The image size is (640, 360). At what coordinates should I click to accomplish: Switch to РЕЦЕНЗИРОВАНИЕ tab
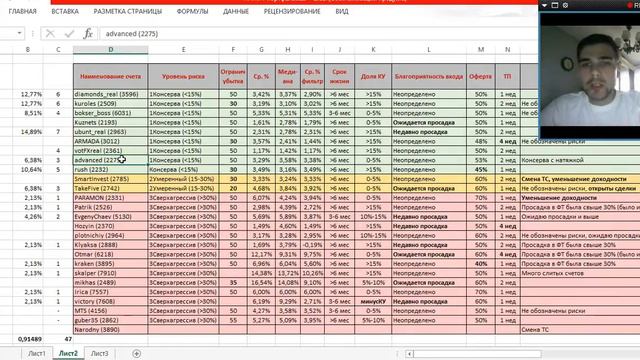[x=292, y=11]
